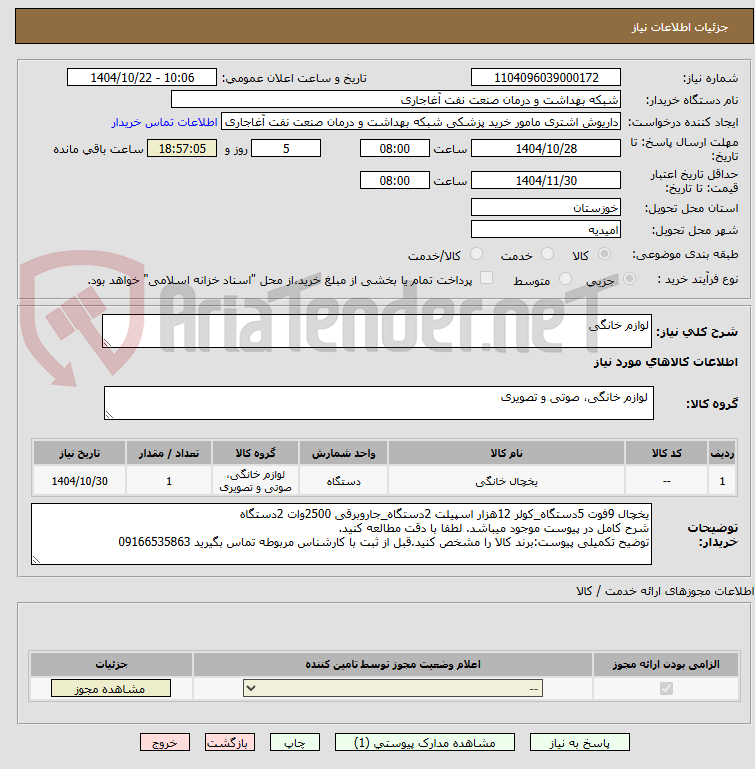Click the نام کالا column header
This screenshot has height=769, width=755.
pos(506,453)
